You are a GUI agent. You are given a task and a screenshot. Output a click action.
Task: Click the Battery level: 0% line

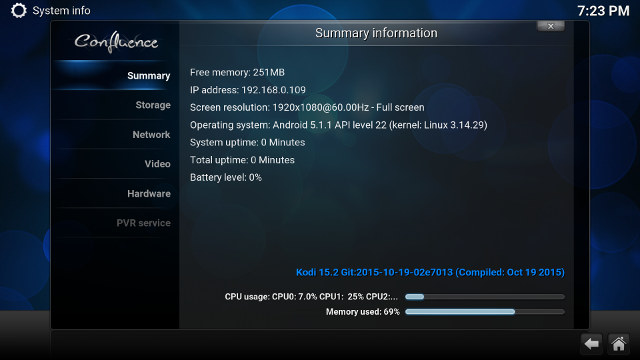[226, 178]
